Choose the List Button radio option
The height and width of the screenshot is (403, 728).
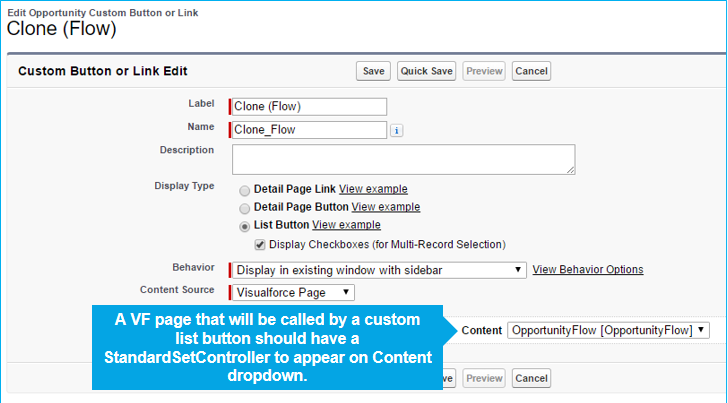(245, 226)
